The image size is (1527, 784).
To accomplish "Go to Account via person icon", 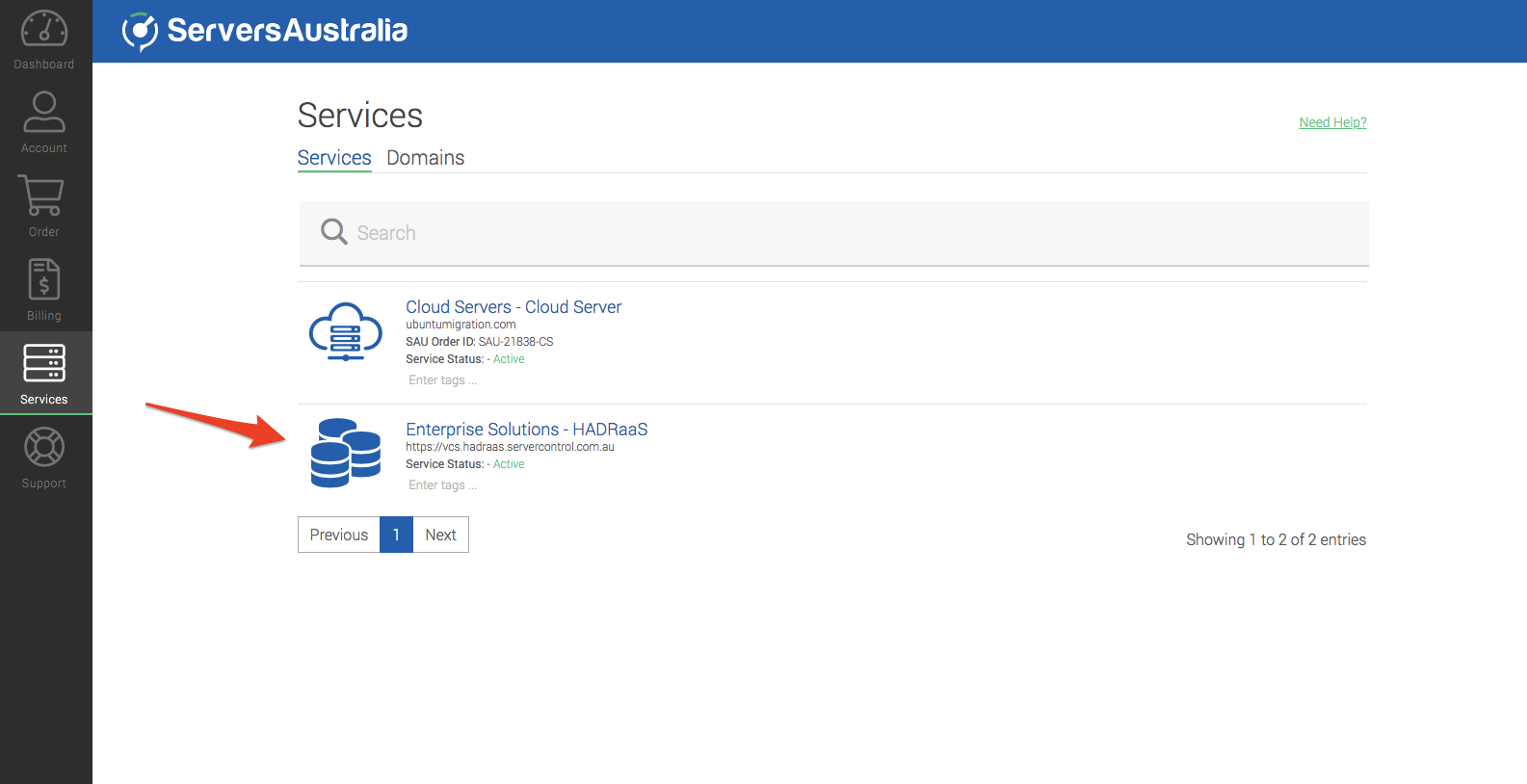I will (x=44, y=113).
